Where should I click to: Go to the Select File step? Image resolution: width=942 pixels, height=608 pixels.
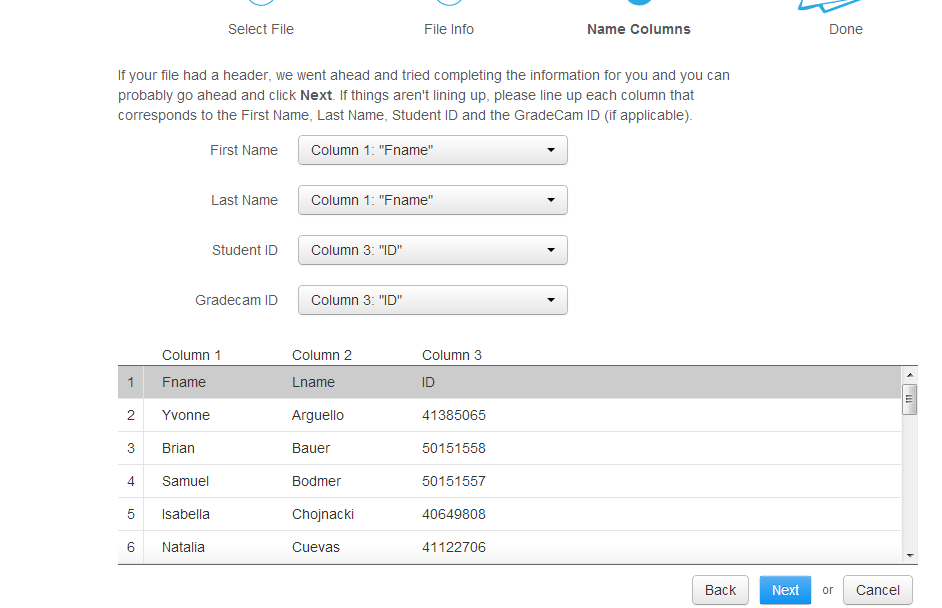(x=261, y=29)
